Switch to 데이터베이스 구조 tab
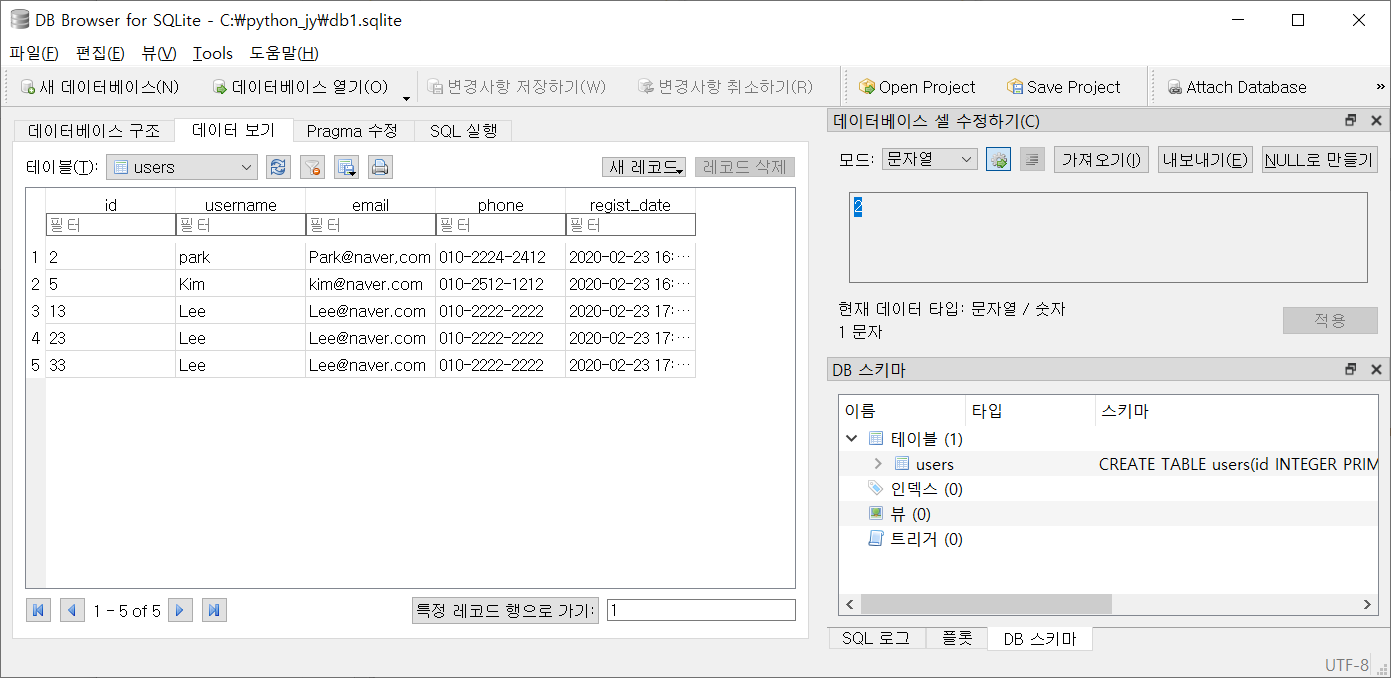Viewport: 1391px width, 678px height. pos(94,131)
